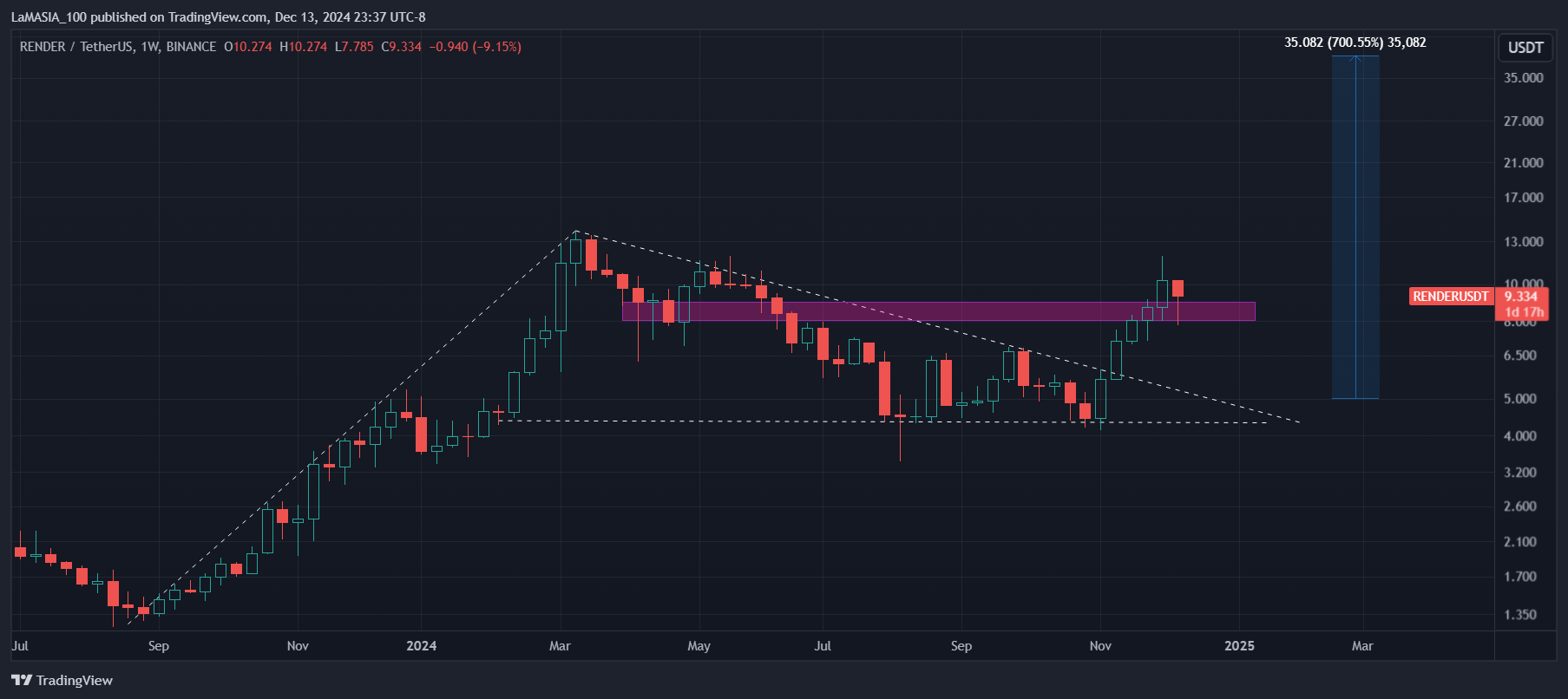
Task: Click the 2025 label on time axis
Action: pyautogui.click(x=1239, y=646)
